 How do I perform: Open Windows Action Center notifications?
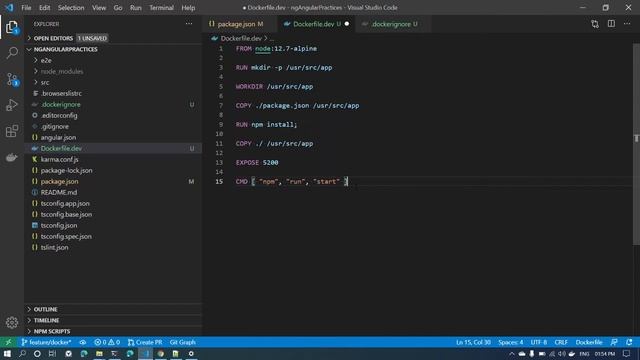[627, 353]
